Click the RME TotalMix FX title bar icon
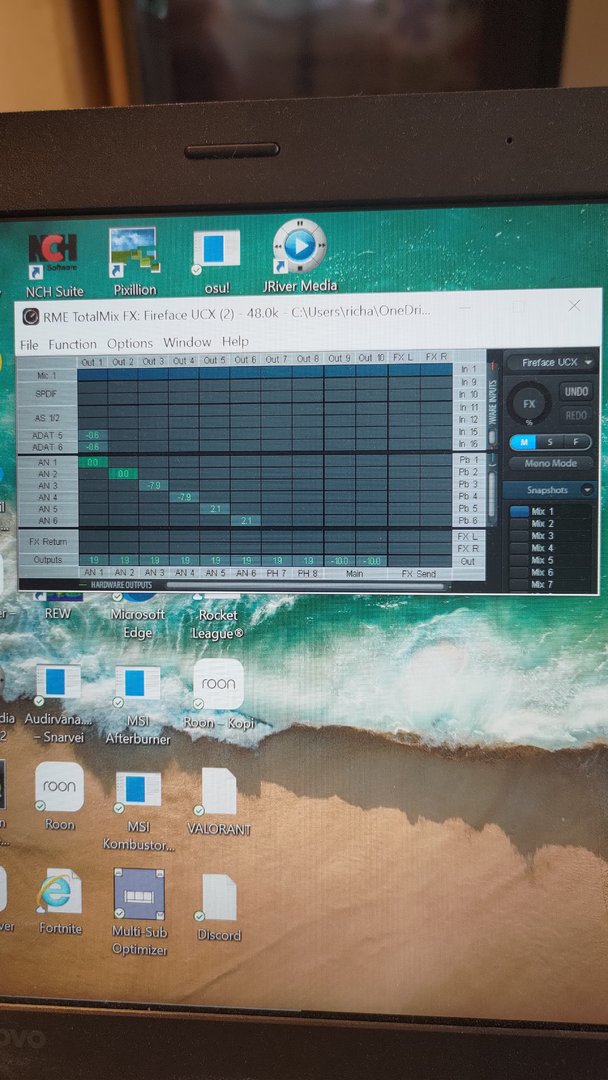Image resolution: width=608 pixels, height=1080 pixels. pyautogui.click(x=30, y=316)
